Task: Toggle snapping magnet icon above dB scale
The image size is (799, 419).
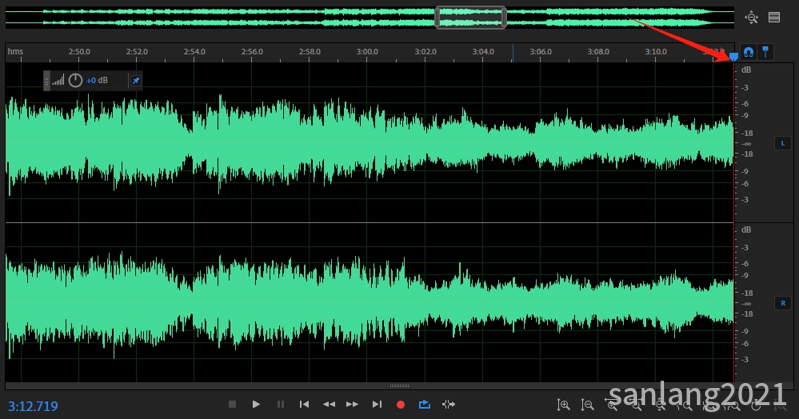Action: (748, 52)
